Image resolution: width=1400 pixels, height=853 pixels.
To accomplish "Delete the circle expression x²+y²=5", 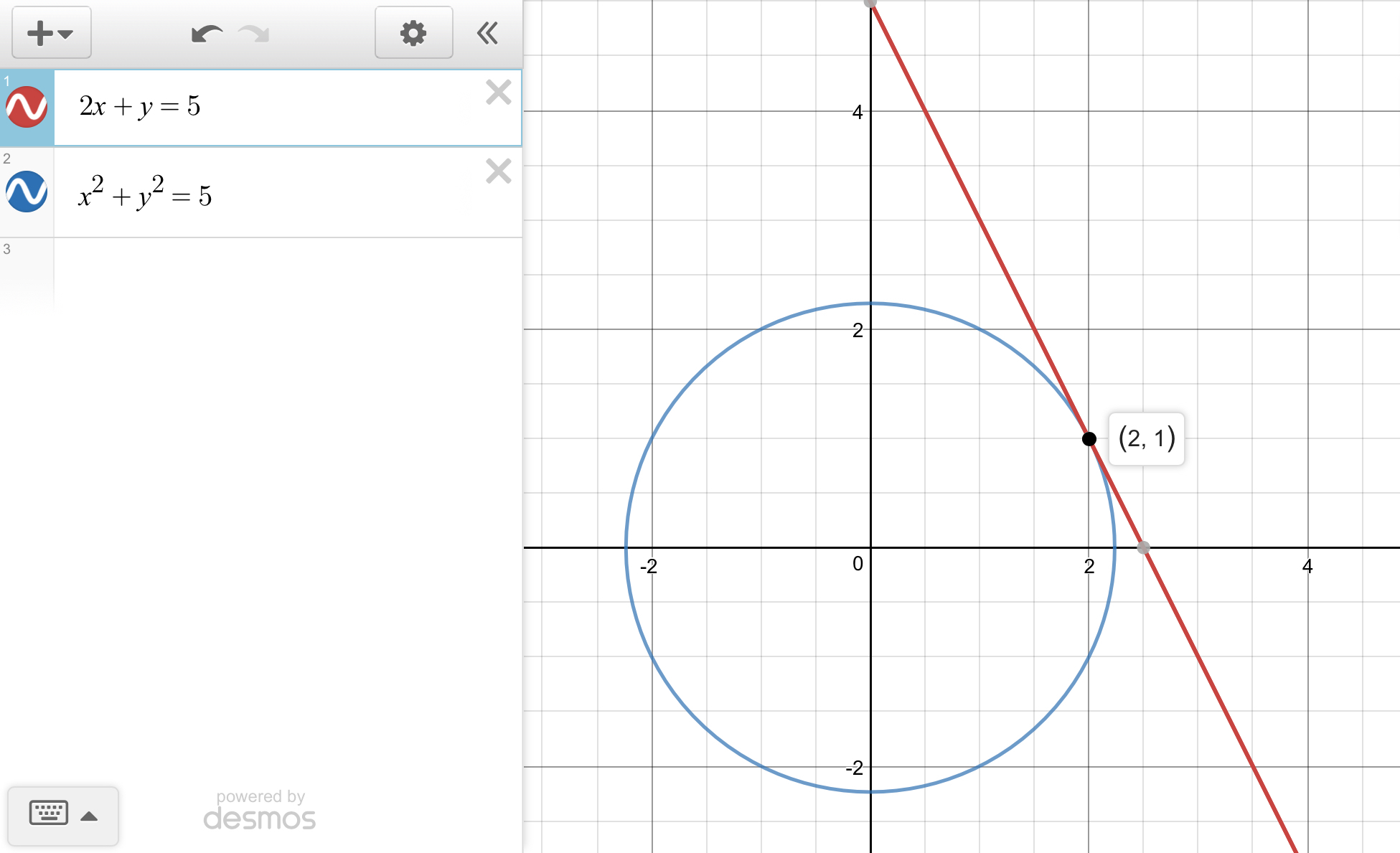I will pos(498,171).
